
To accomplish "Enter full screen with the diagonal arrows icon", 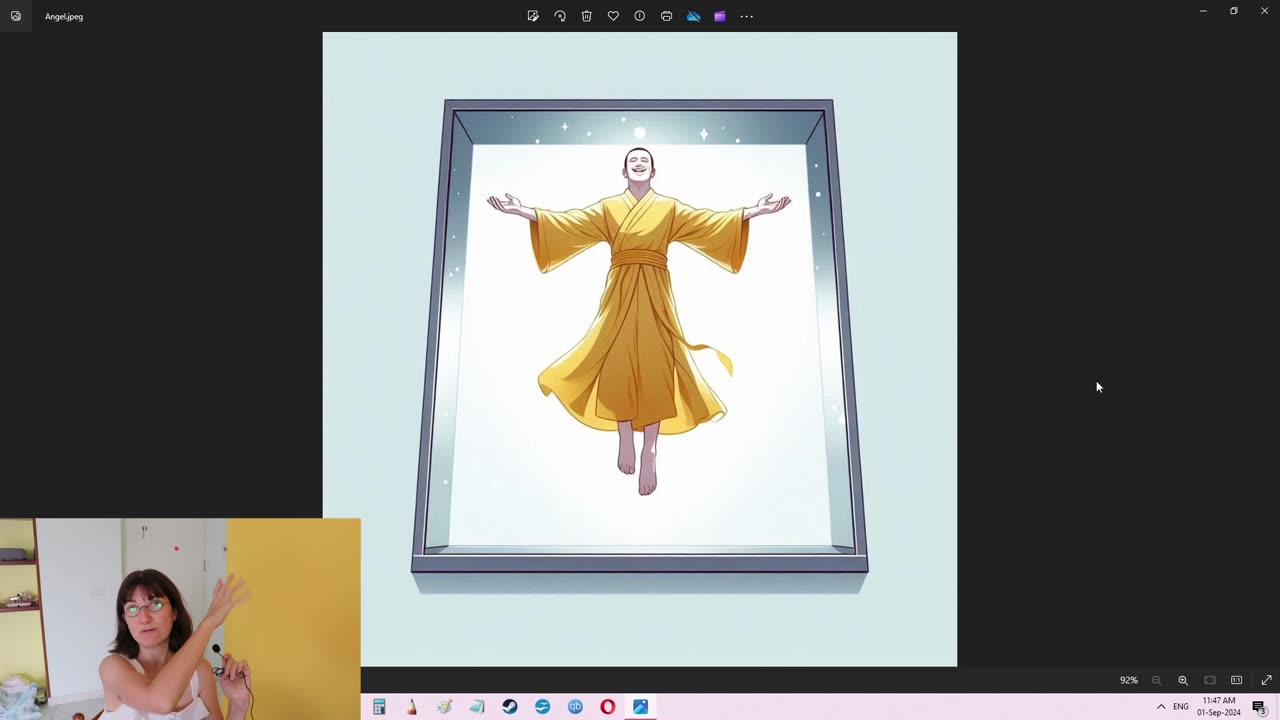I will (1266, 680).
